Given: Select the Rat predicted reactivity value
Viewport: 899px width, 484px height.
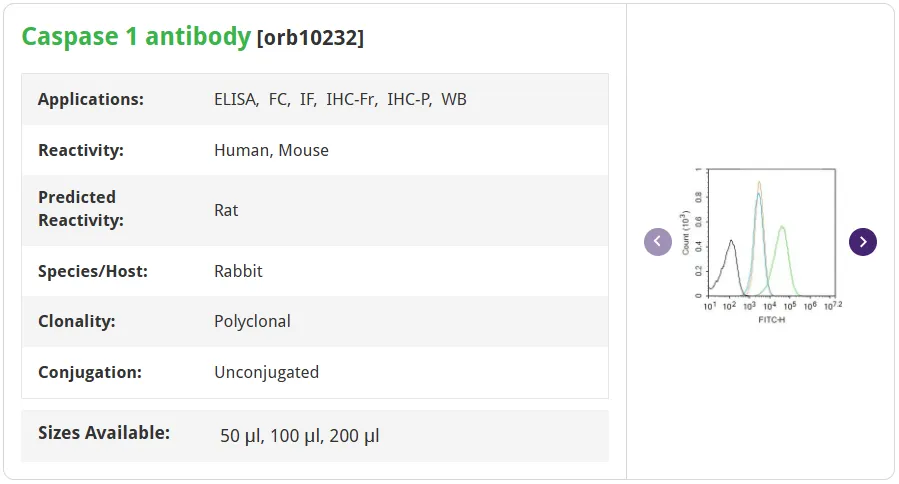Looking at the screenshot, I should point(226,210).
